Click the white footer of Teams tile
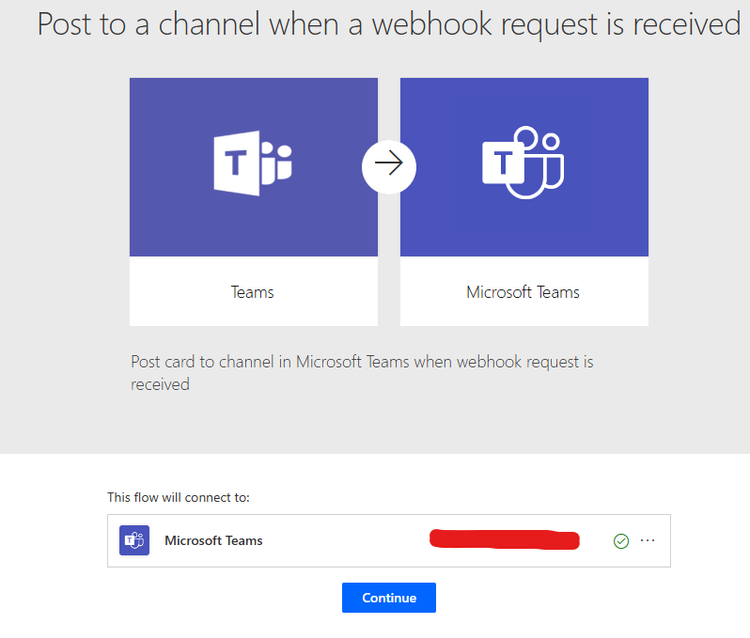The width and height of the screenshot is (750, 638). pyautogui.click(x=254, y=291)
